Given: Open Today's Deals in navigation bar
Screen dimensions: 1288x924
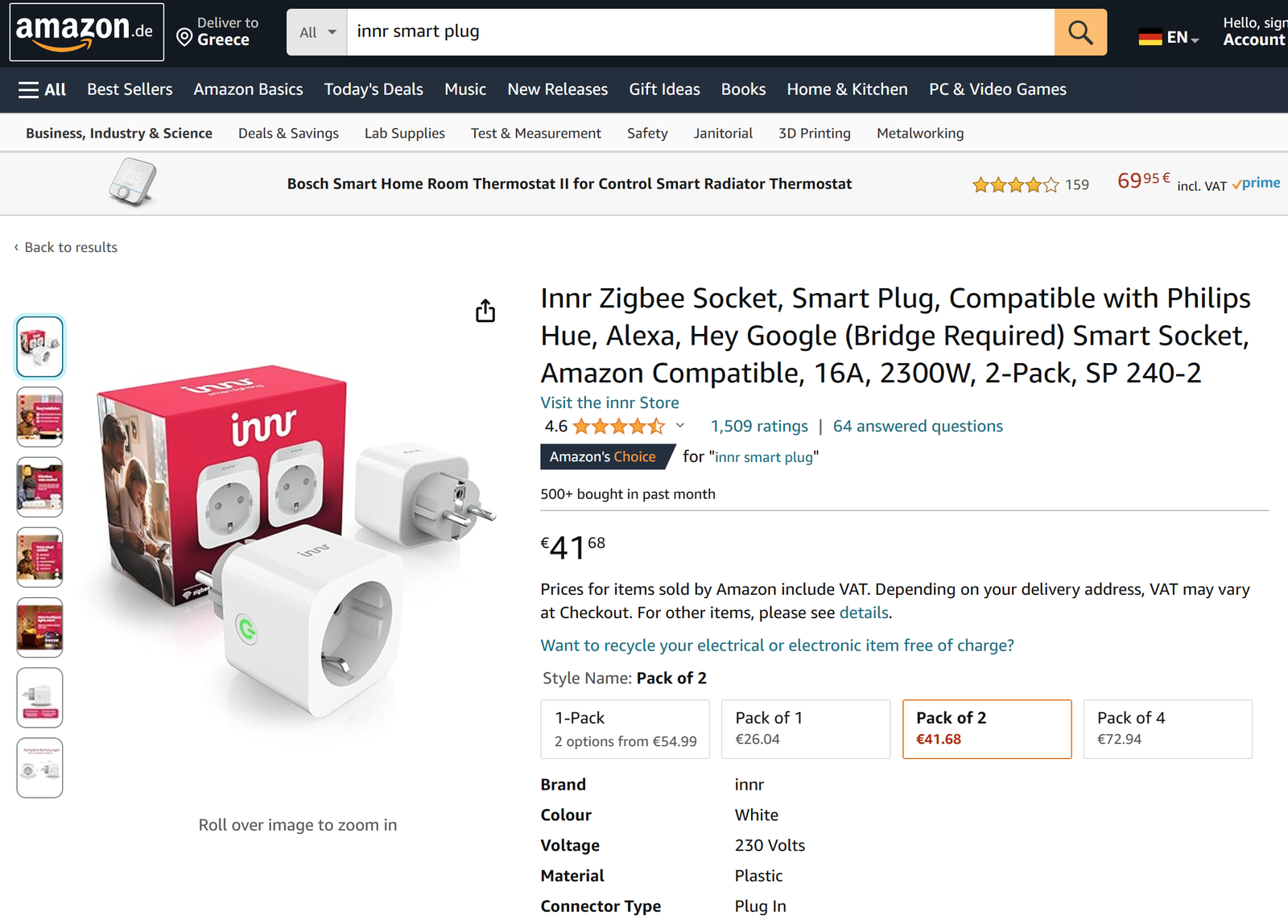Looking at the screenshot, I should pyautogui.click(x=374, y=89).
